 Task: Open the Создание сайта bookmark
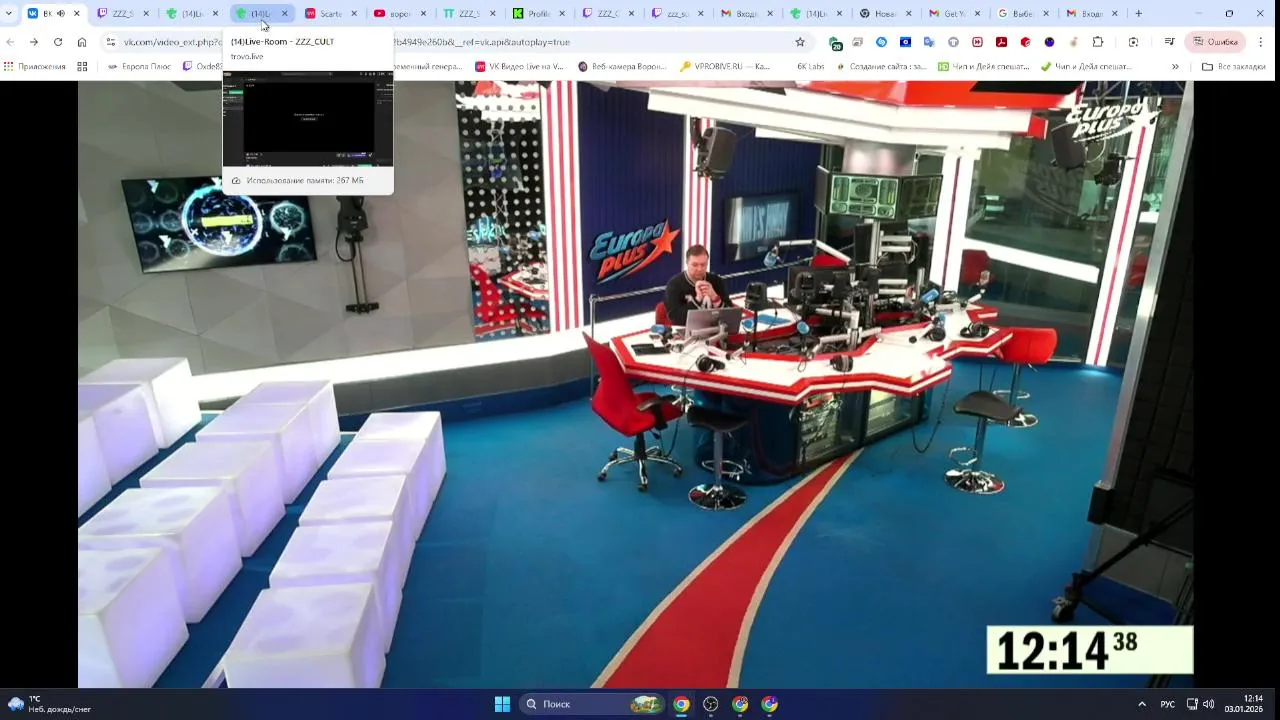coord(881,66)
